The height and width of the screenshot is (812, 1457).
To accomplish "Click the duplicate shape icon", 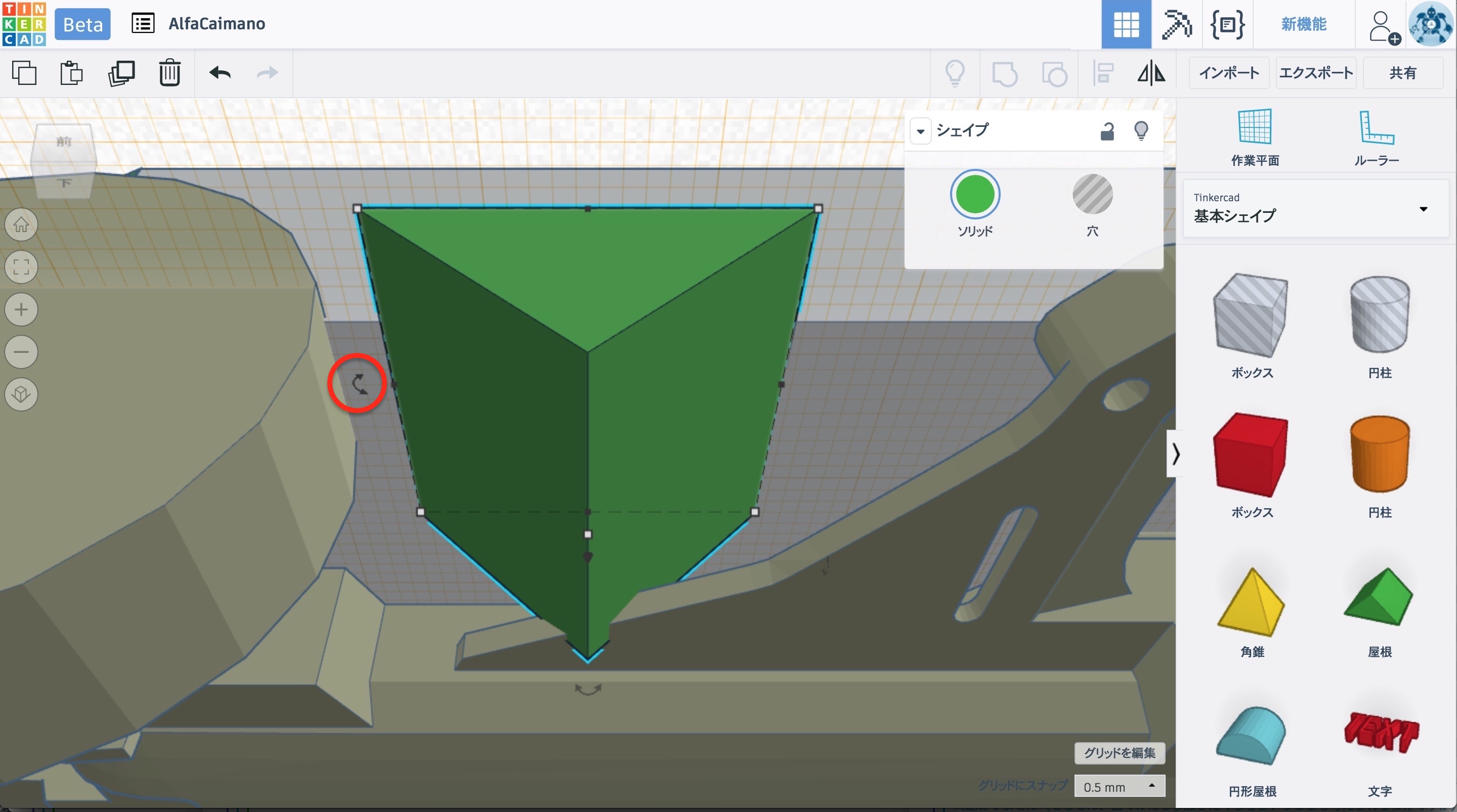I will pyautogui.click(x=121, y=72).
